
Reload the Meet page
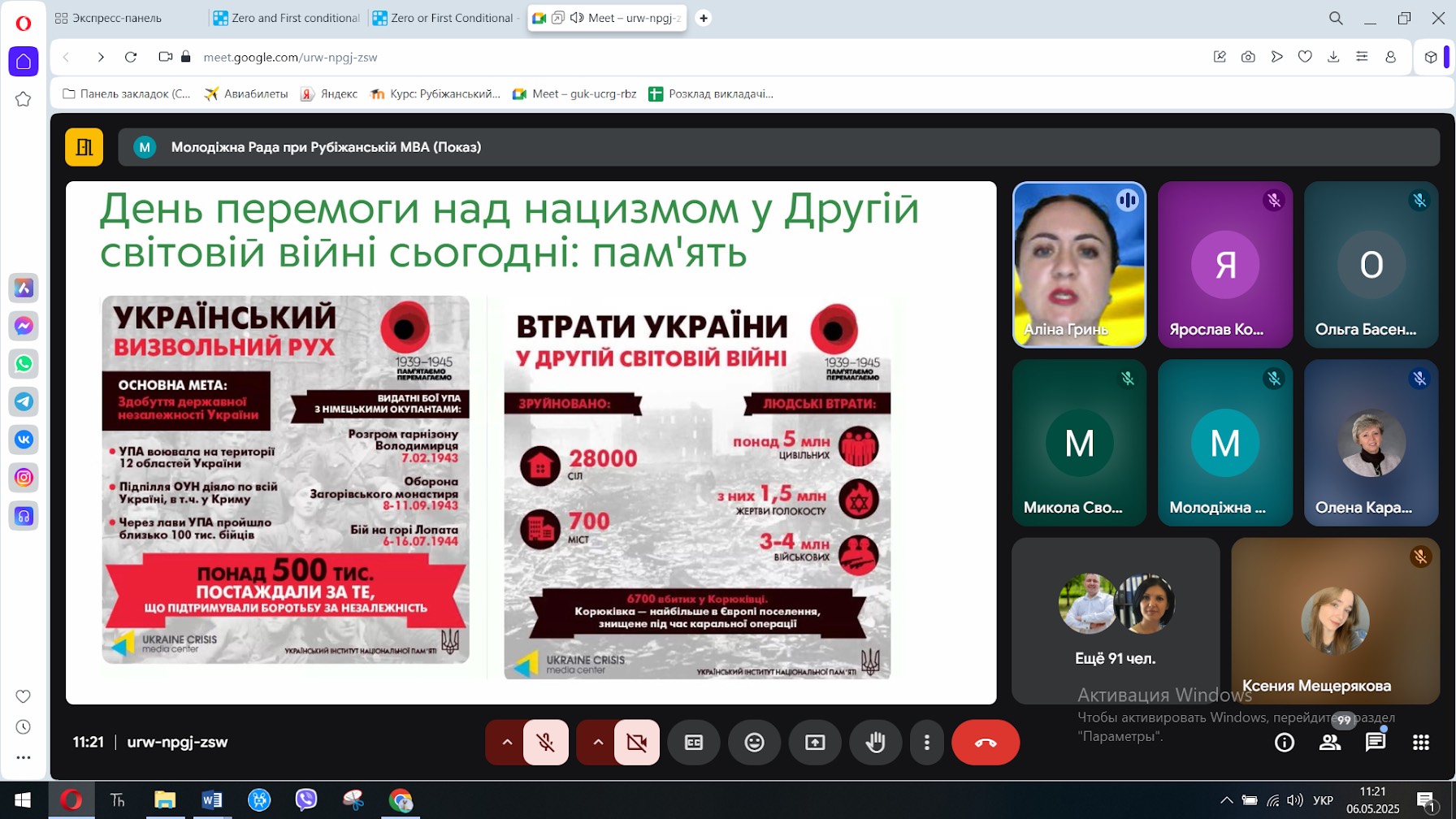click(131, 57)
